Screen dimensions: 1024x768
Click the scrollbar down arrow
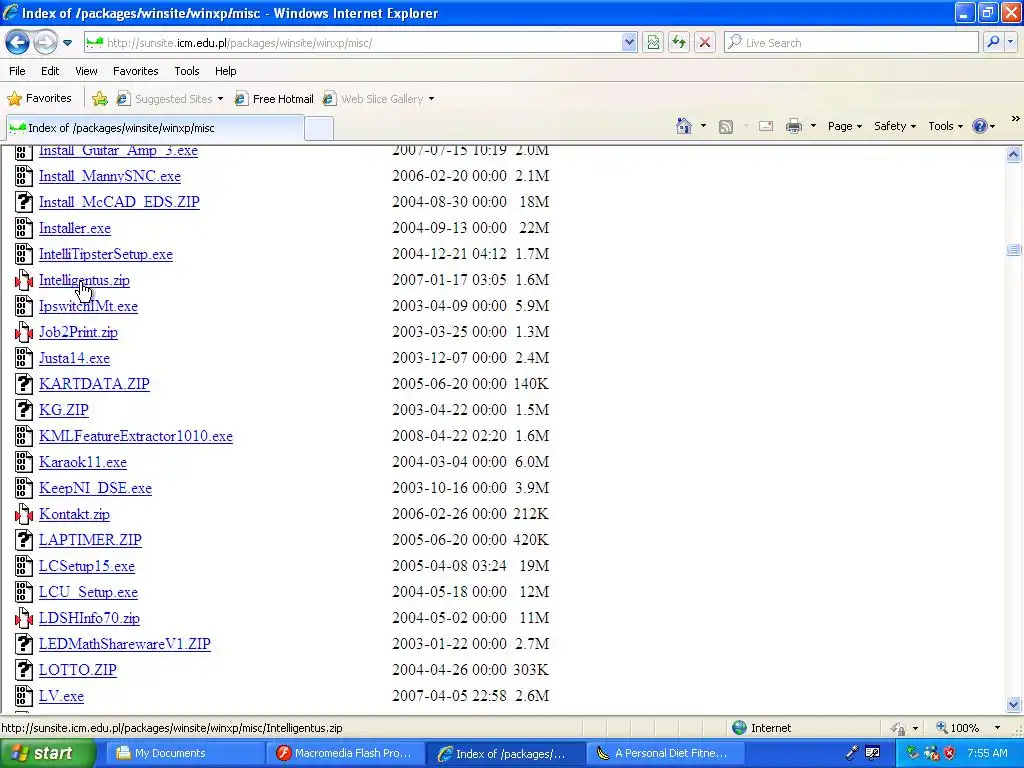pyautogui.click(x=1014, y=704)
